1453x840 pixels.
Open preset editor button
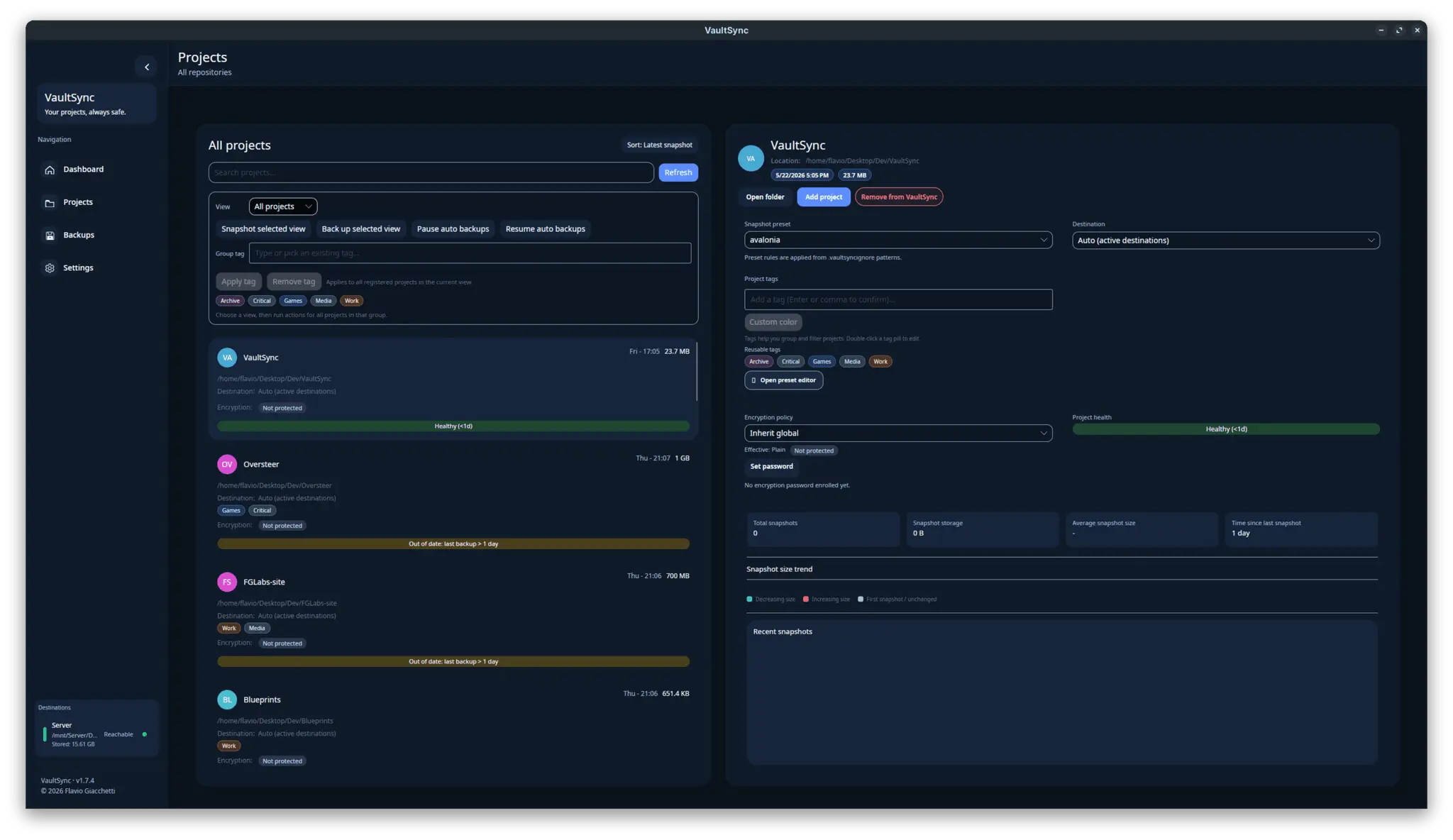[784, 380]
